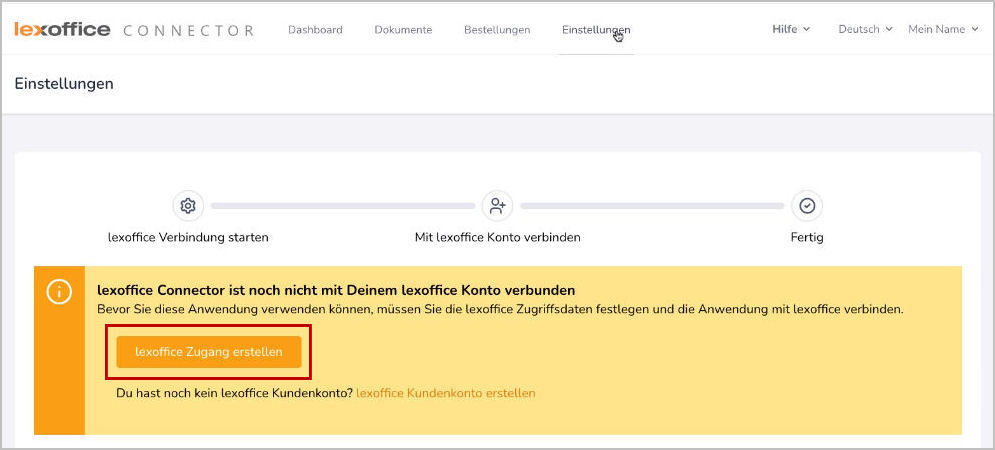Click 'Du hast noch kein lexoffice Kundenkonto?' text
Screen dimensions: 995x450
(x=234, y=394)
